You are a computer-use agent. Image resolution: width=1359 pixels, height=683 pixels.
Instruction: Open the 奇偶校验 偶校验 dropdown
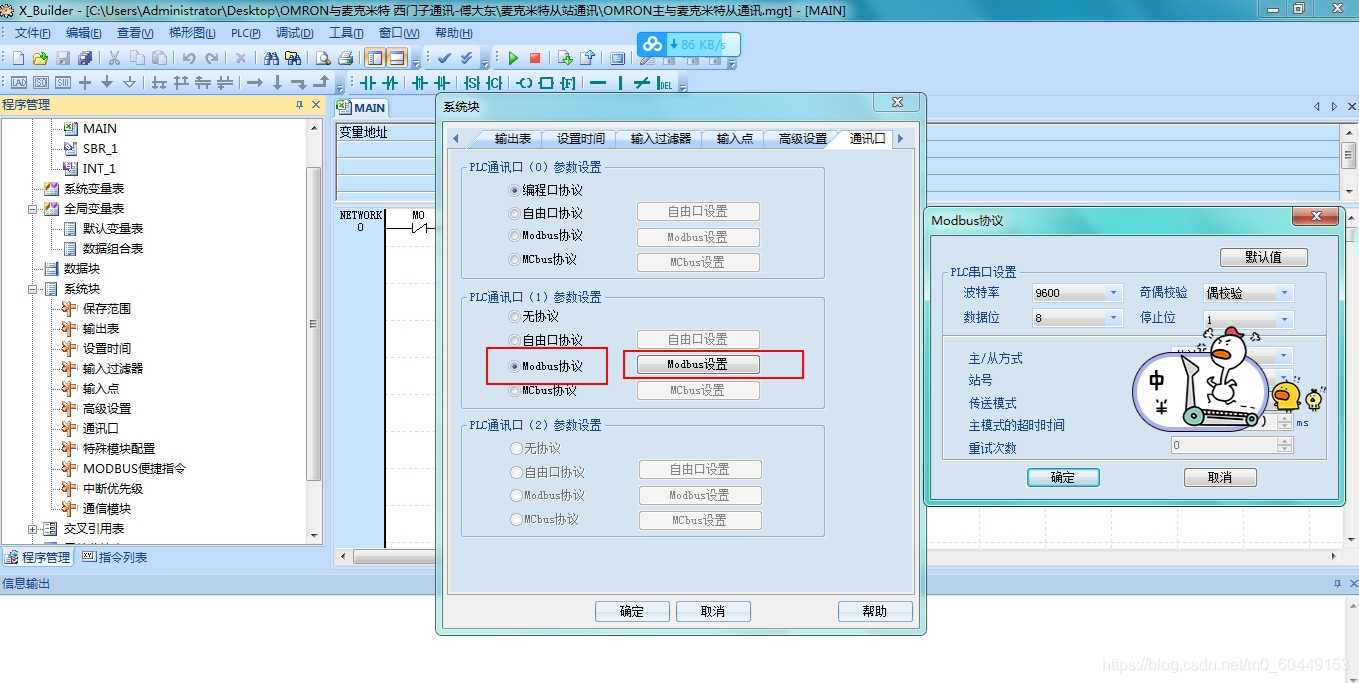pyautogui.click(x=1285, y=293)
